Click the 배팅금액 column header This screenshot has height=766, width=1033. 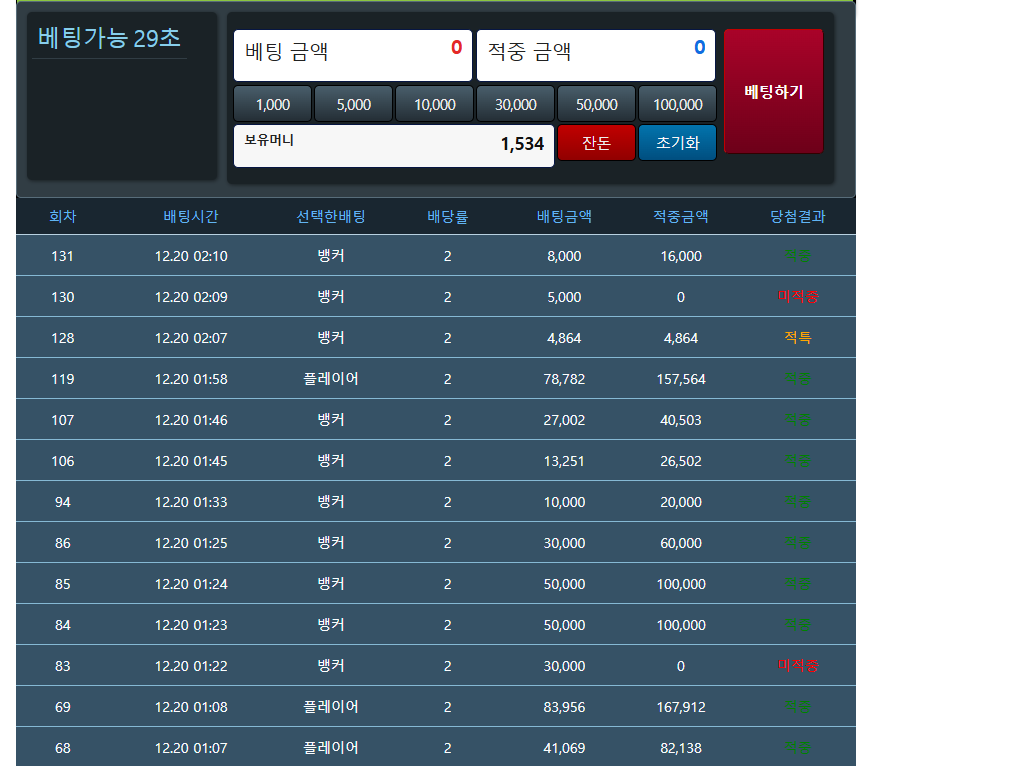click(564, 216)
